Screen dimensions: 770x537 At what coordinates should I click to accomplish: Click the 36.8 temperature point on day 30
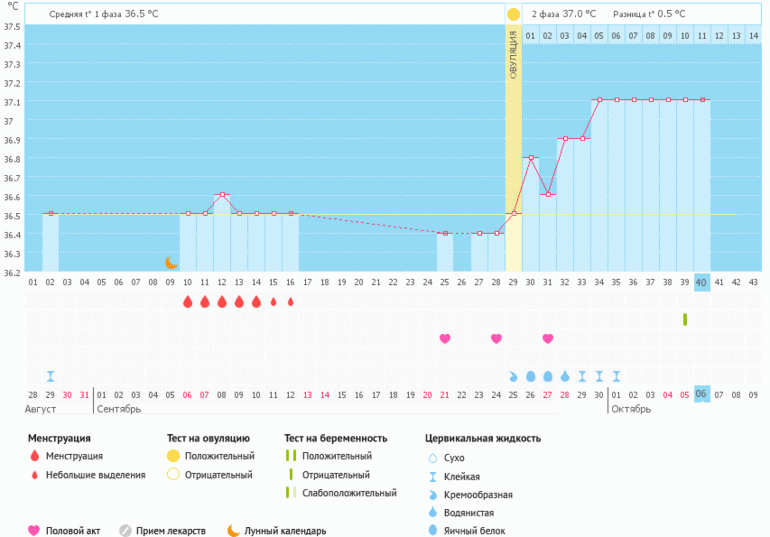pos(531,157)
